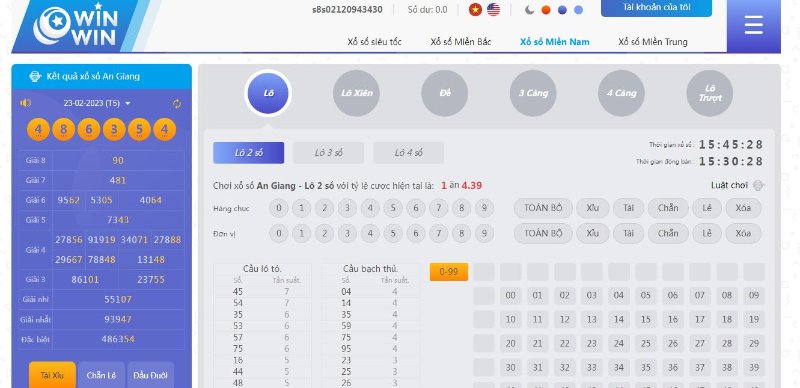This screenshot has height=388, width=800.
Task: Toggle digit 9 in Hàng chục row
Action: pos(484,208)
